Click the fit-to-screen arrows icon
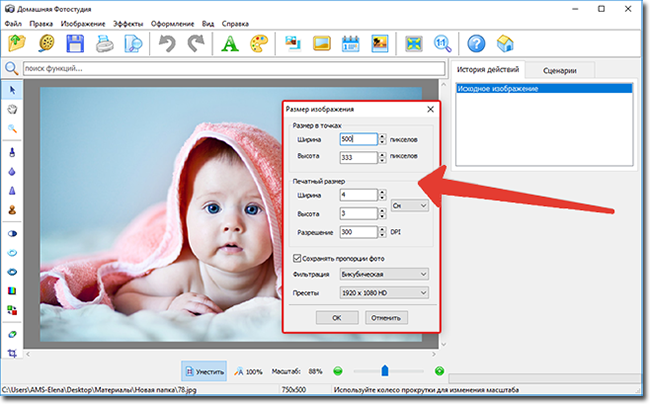The width and height of the screenshot is (650, 405). [x=414, y=44]
